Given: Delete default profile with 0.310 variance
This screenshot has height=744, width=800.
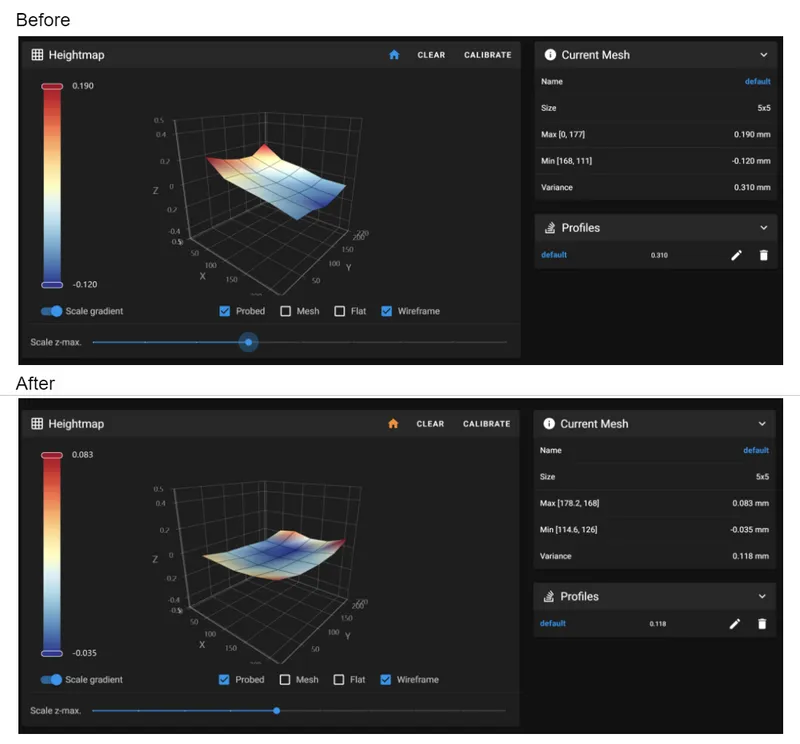Looking at the screenshot, I should click(763, 255).
